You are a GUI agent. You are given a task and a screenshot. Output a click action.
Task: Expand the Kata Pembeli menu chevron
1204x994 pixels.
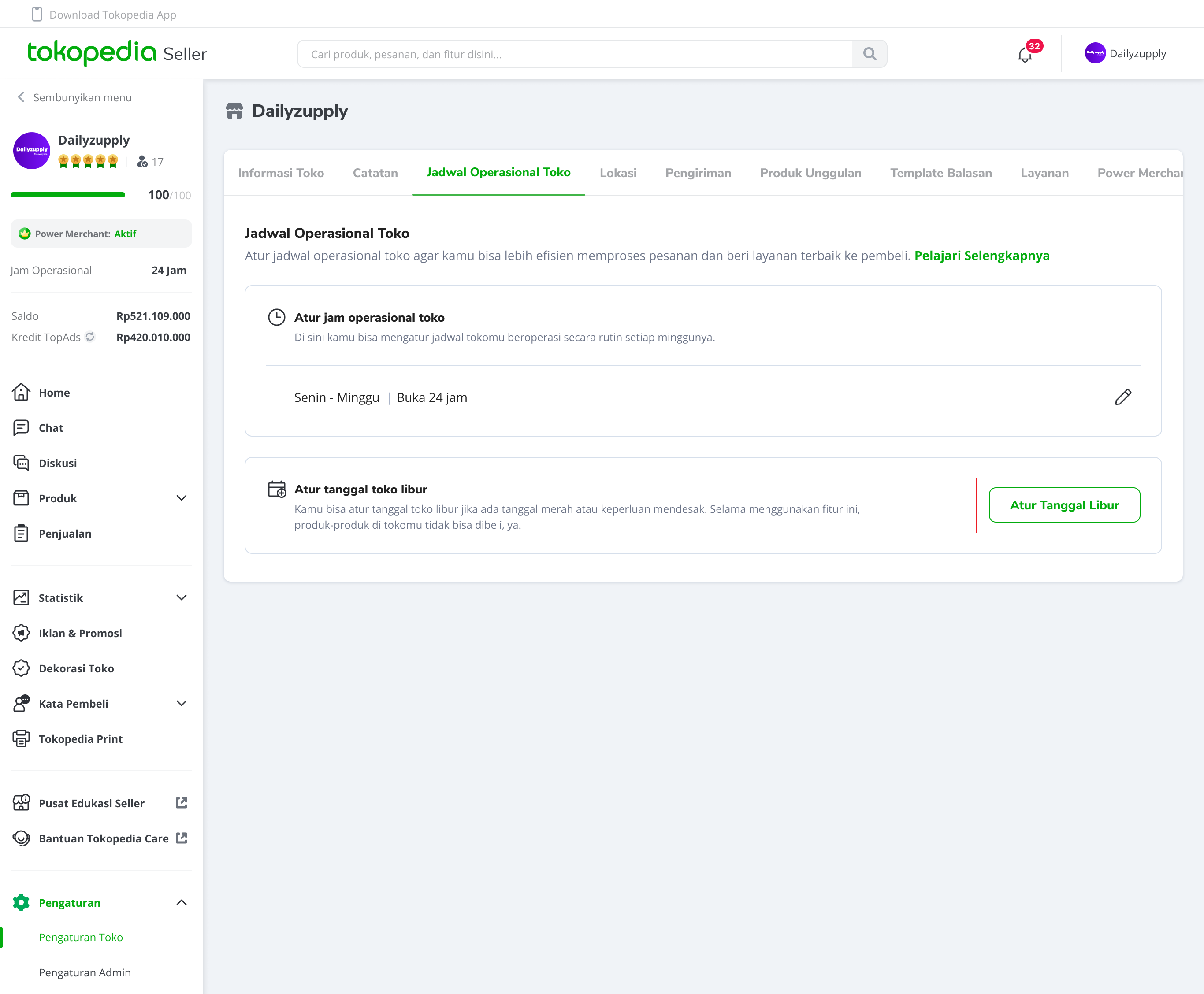[x=182, y=703]
